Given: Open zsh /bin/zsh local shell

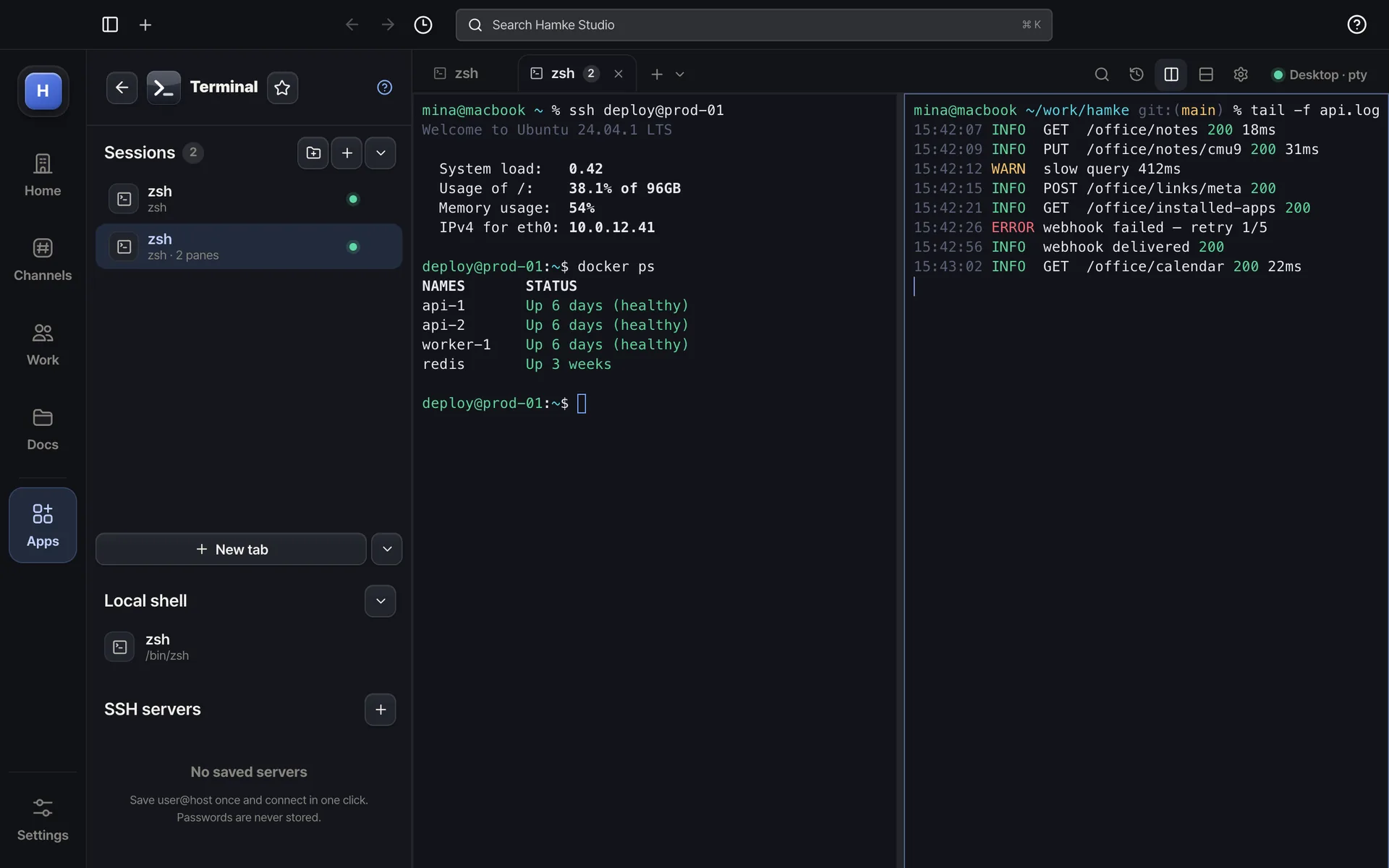Looking at the screenshot, I should point(249,647).
